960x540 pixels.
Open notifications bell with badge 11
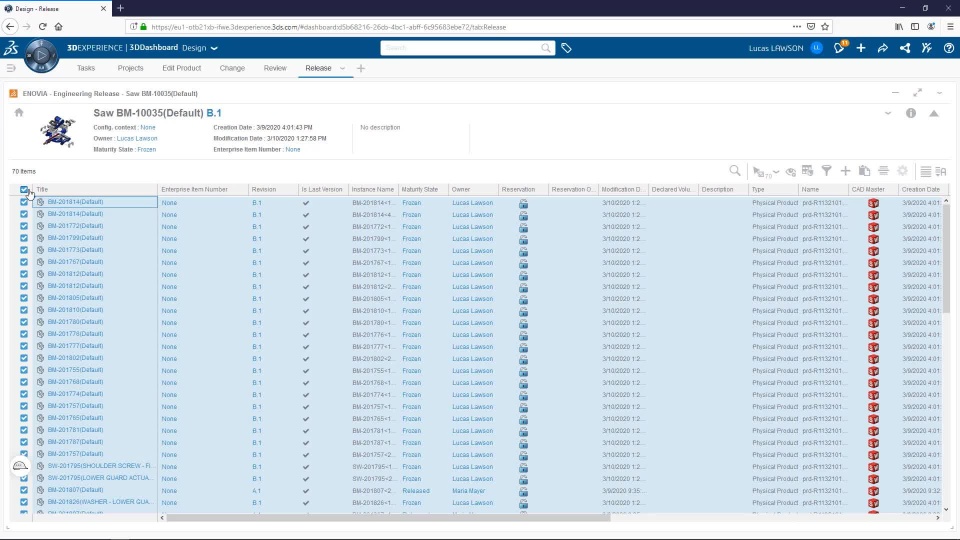pos(839,48)
